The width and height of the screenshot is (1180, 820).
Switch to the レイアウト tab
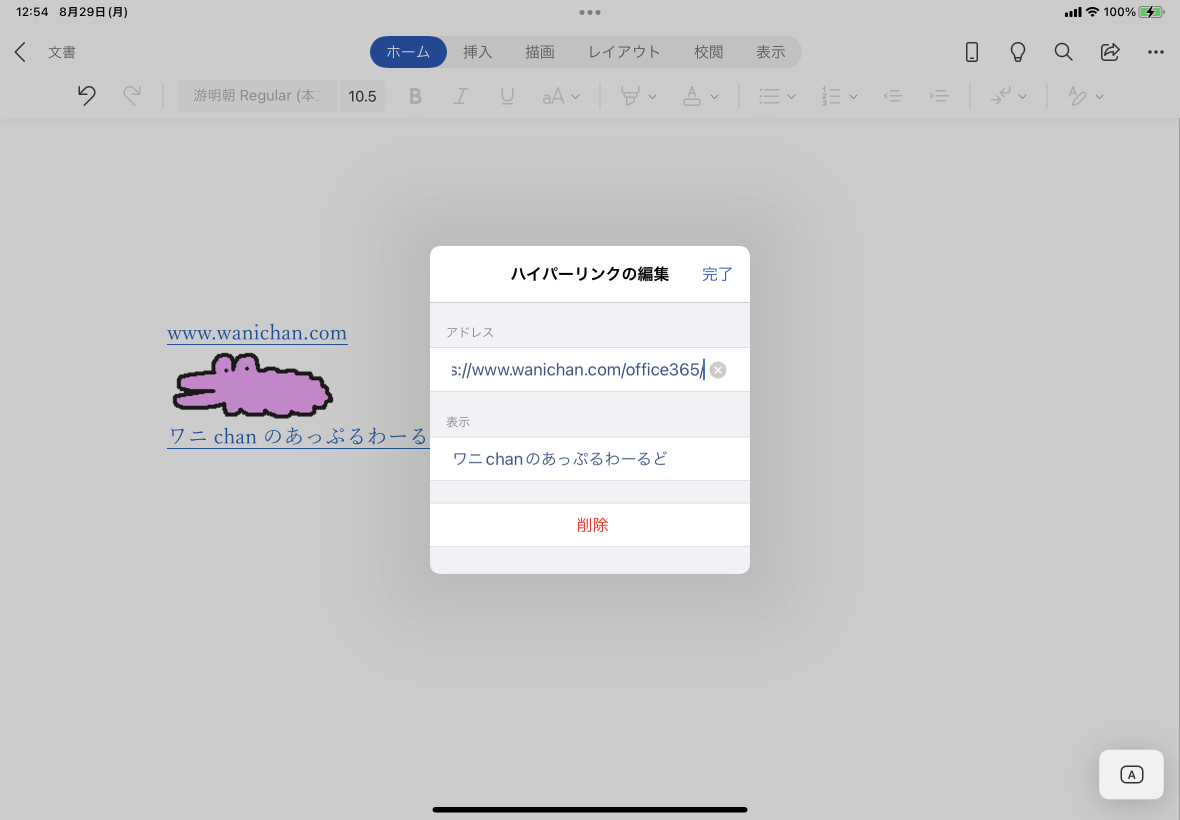pyautogui.click(x=624, y=52)
